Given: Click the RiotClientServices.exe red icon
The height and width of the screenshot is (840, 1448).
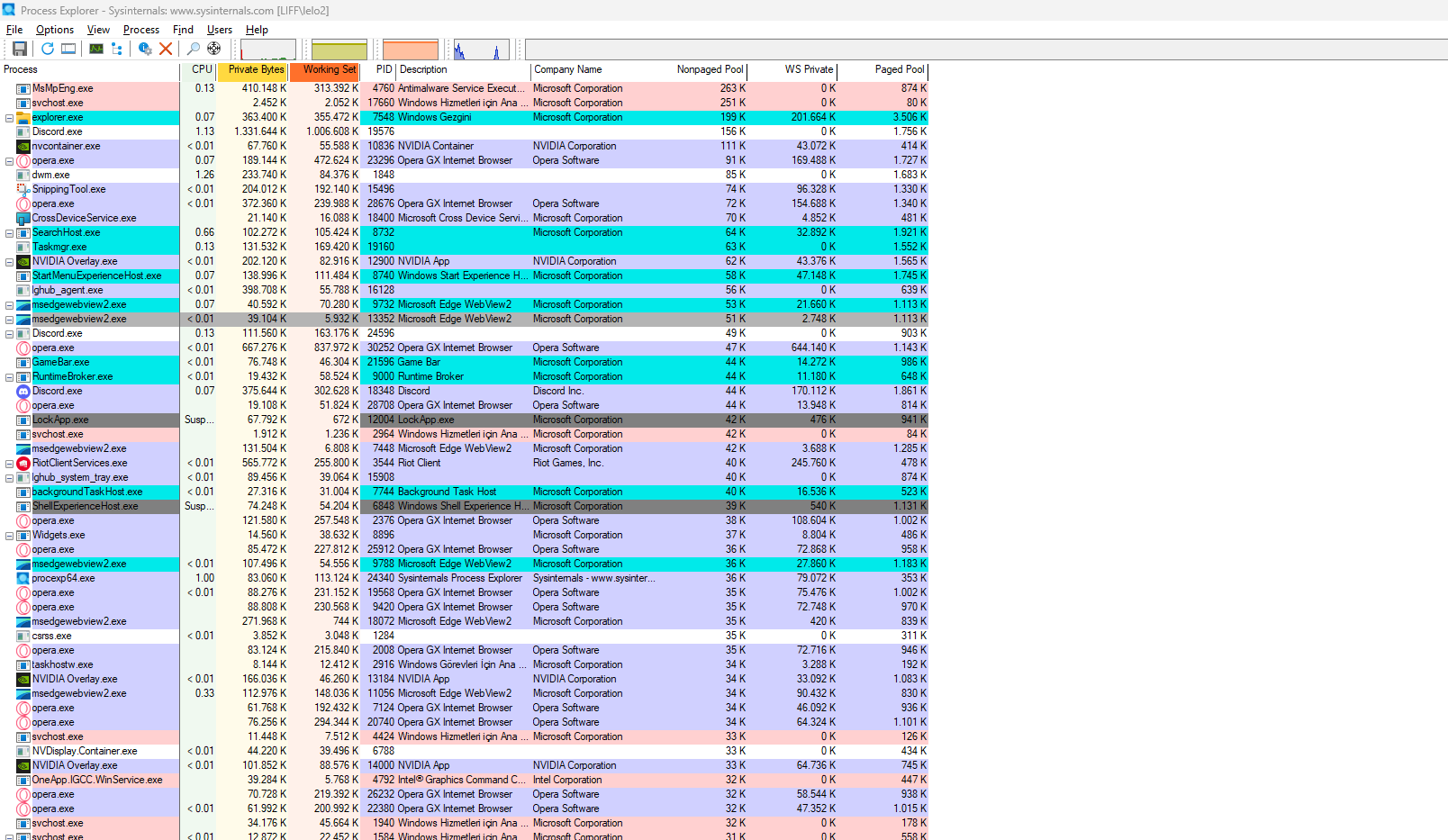Looking at the screenshot, I should tap(23, 463).
